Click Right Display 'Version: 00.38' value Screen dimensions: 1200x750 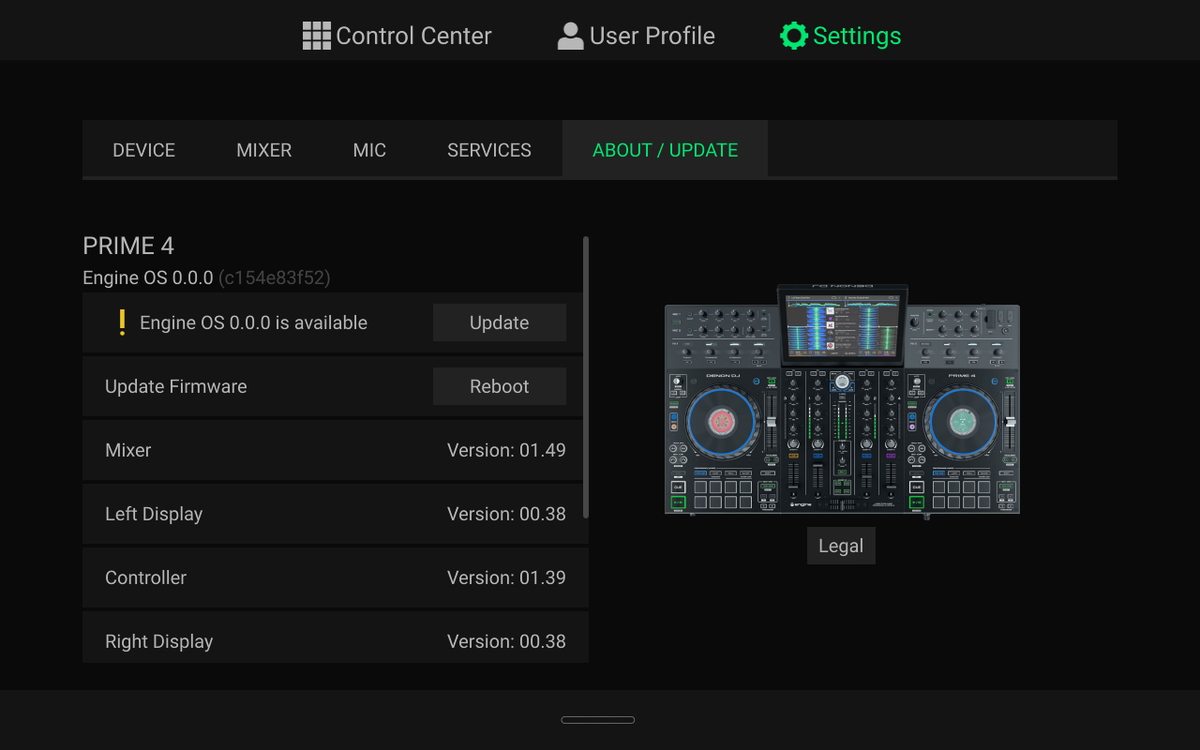point(506,642)
